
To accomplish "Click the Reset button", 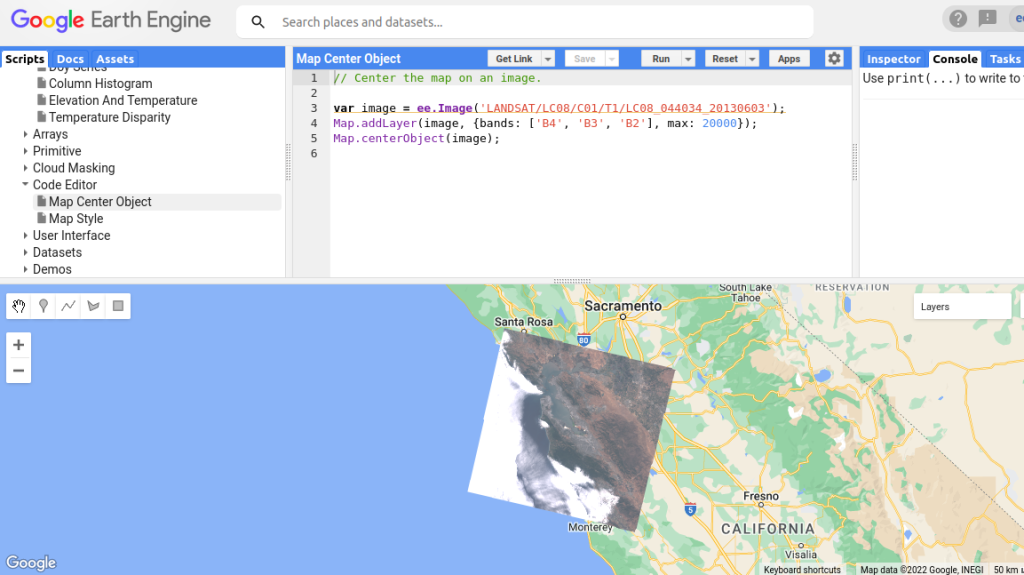I will pyautogui.click(x=725, y=59).
